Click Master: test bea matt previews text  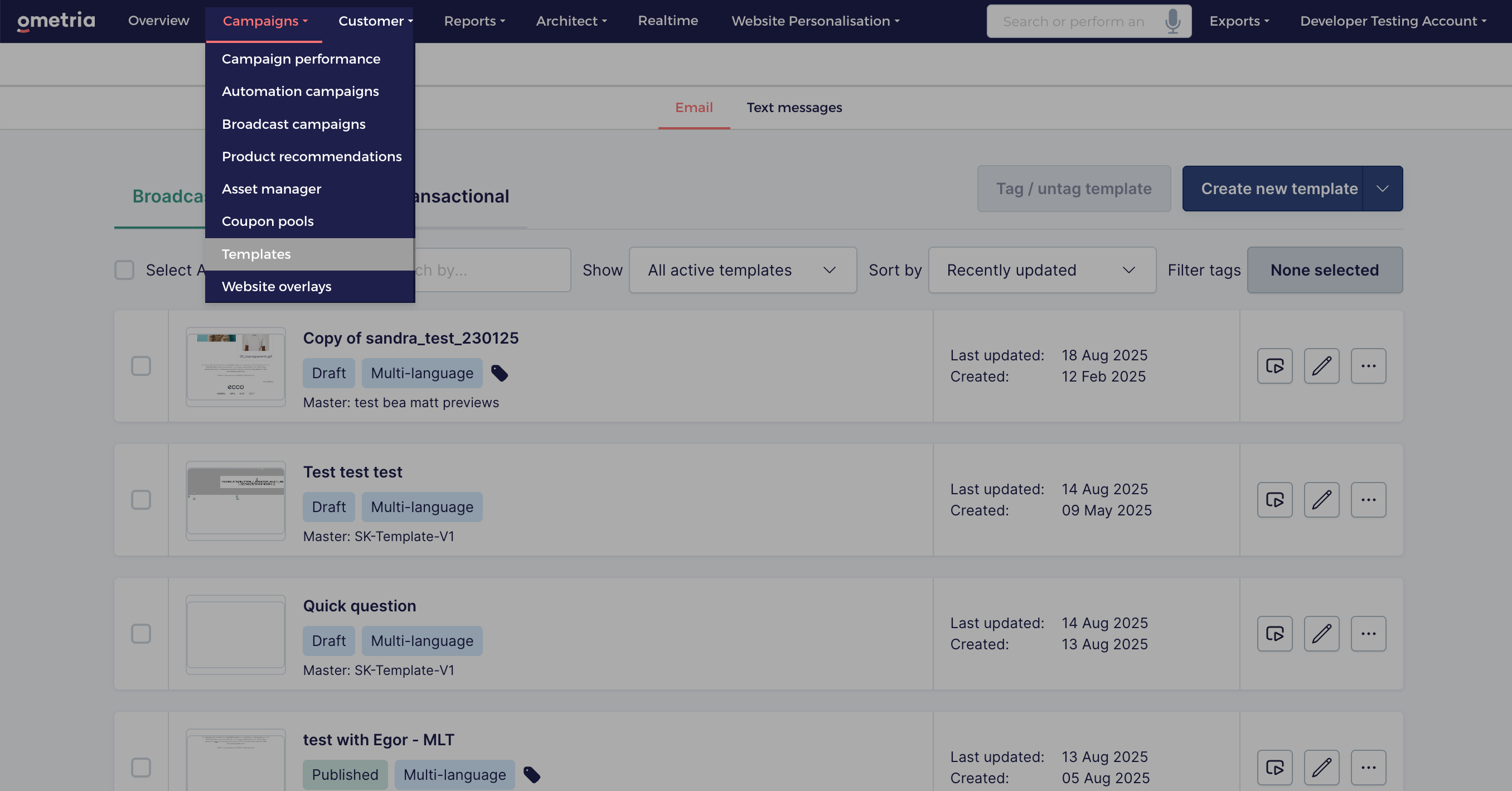(x=401, y=402)
